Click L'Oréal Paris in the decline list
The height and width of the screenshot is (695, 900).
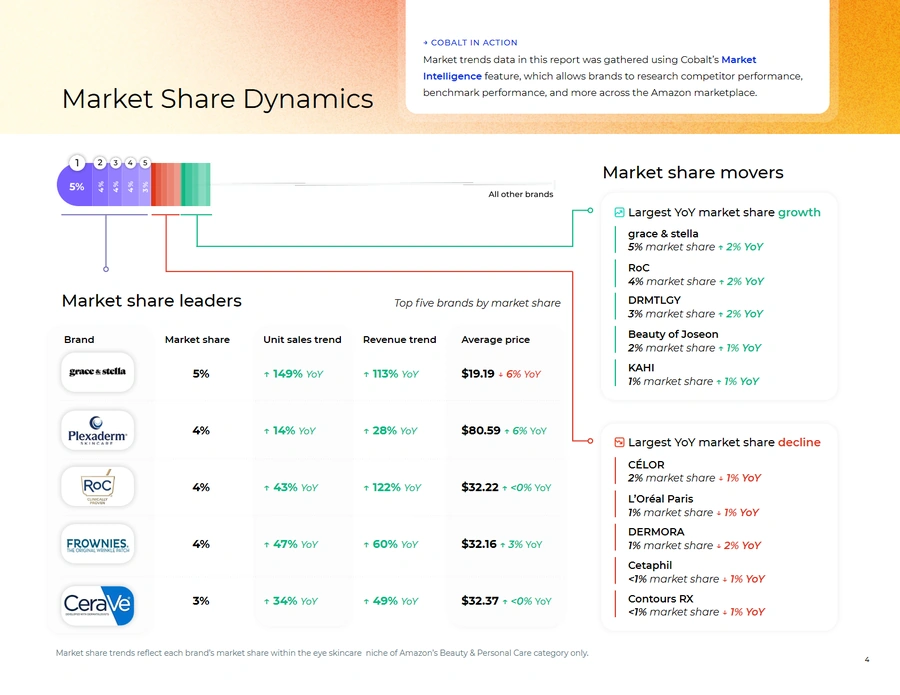pyautogui.click(x=661, y=499)
